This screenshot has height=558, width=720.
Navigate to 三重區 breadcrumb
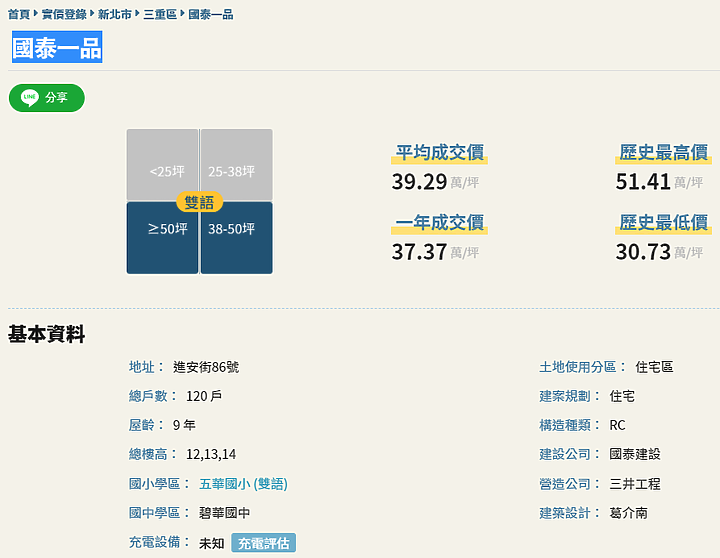click(160, 15)
